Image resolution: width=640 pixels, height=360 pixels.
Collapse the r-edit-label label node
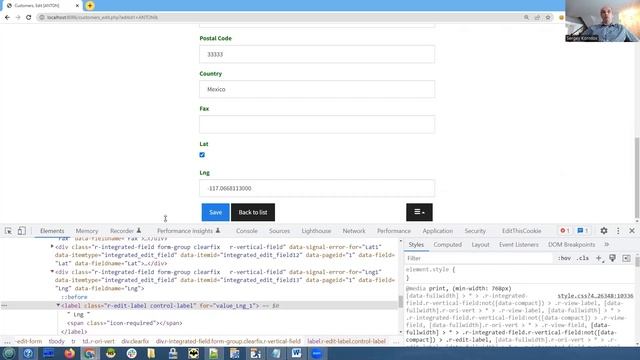(58, 305)
